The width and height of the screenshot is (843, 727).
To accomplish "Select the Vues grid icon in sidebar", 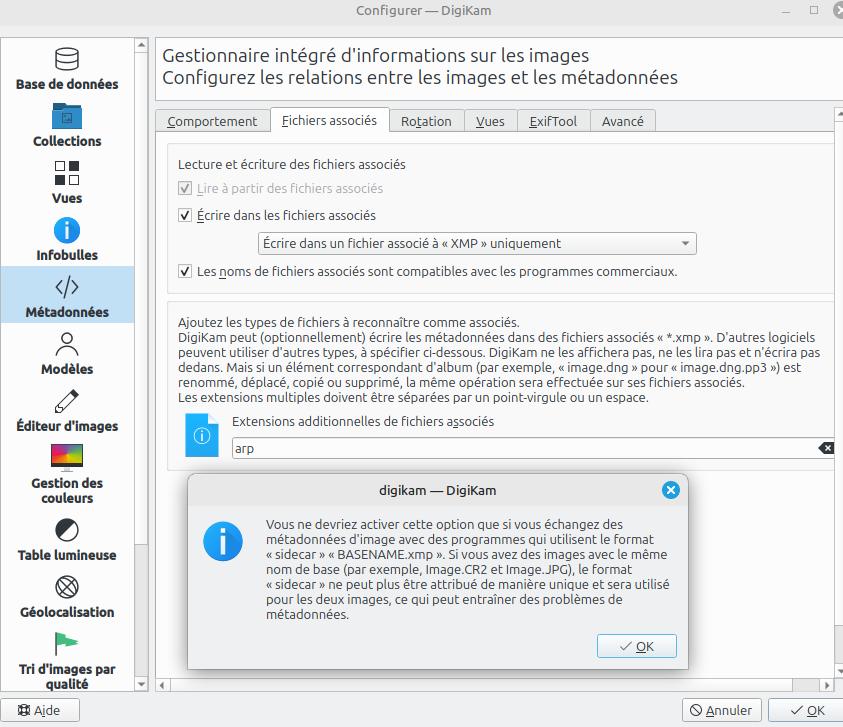I will point(67,173).
